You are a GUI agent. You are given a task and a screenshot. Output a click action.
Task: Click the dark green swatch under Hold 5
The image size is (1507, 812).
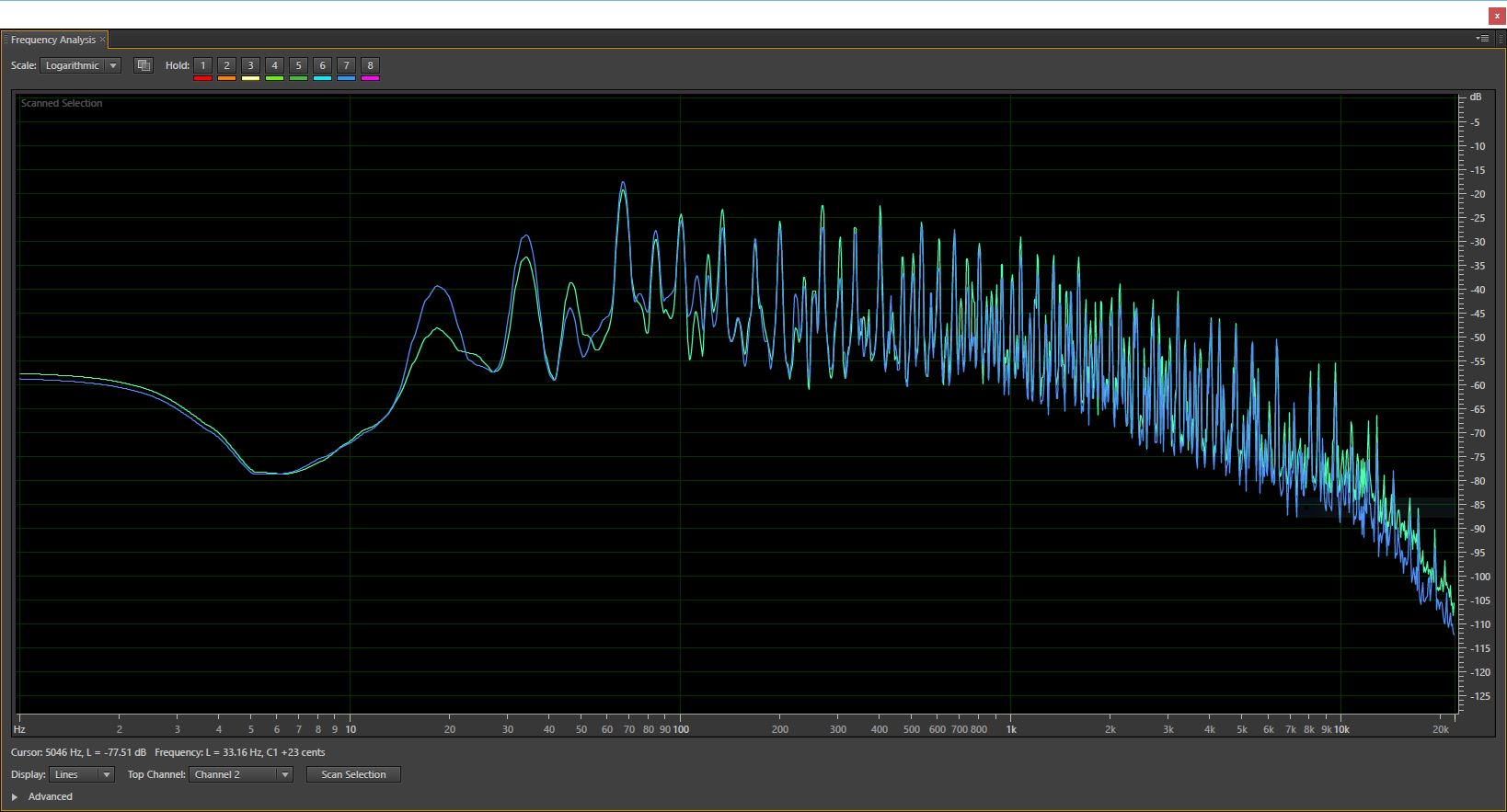(298, 78)
